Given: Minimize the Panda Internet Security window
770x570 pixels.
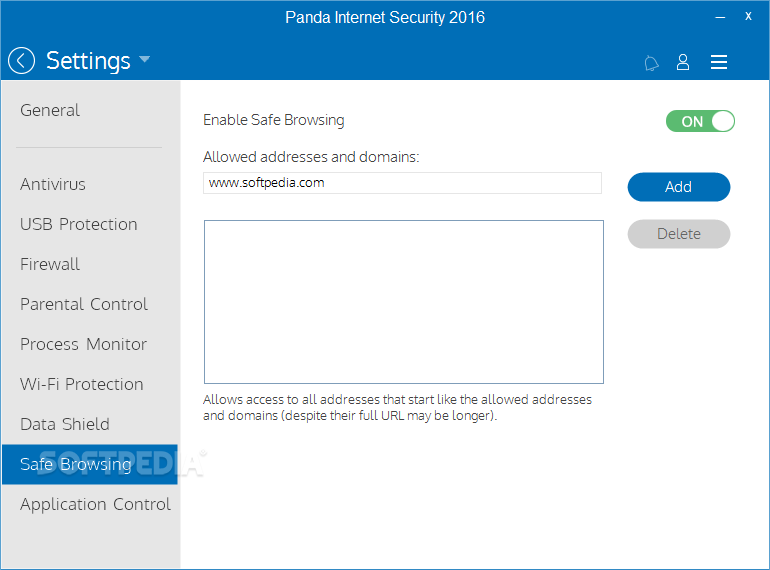Looking at the screenshot, I should (x=720, y=18).
